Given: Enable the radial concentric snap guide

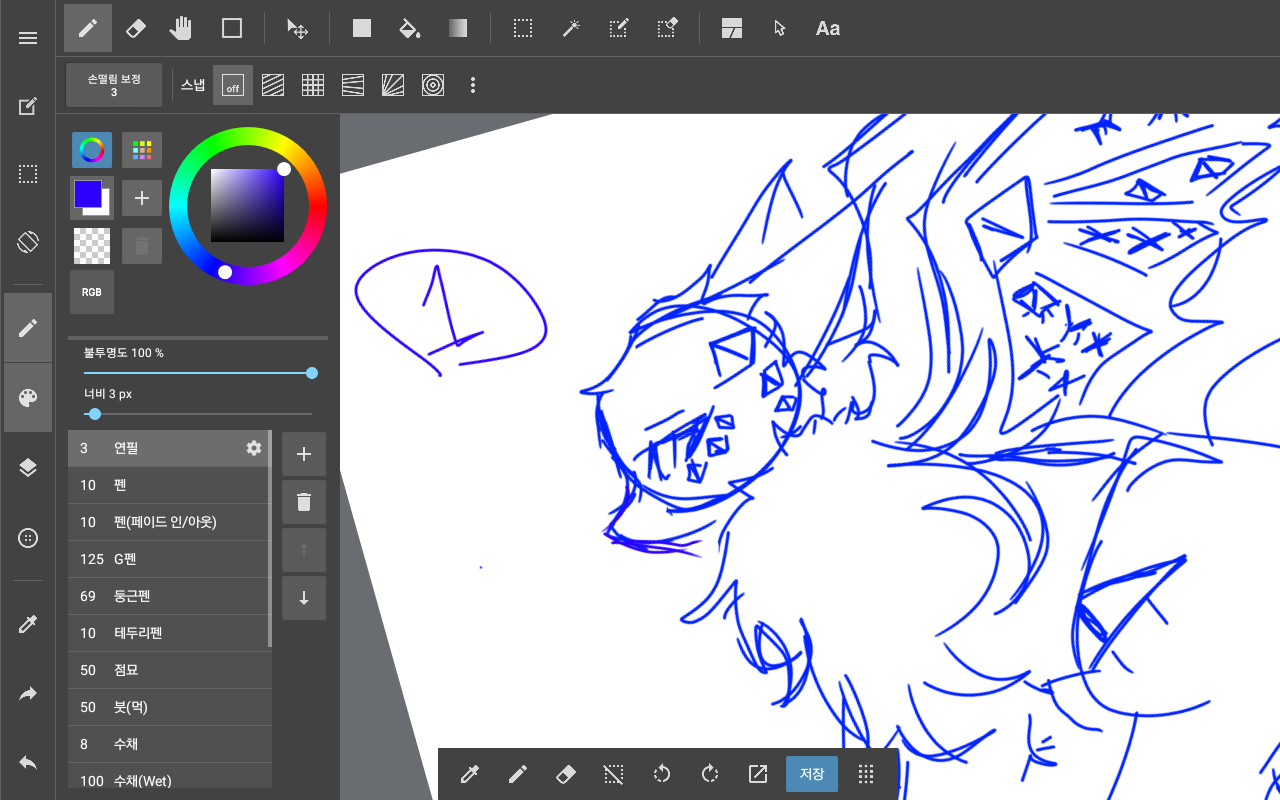Looking at the screenshot, I should (x=433, y=86).
